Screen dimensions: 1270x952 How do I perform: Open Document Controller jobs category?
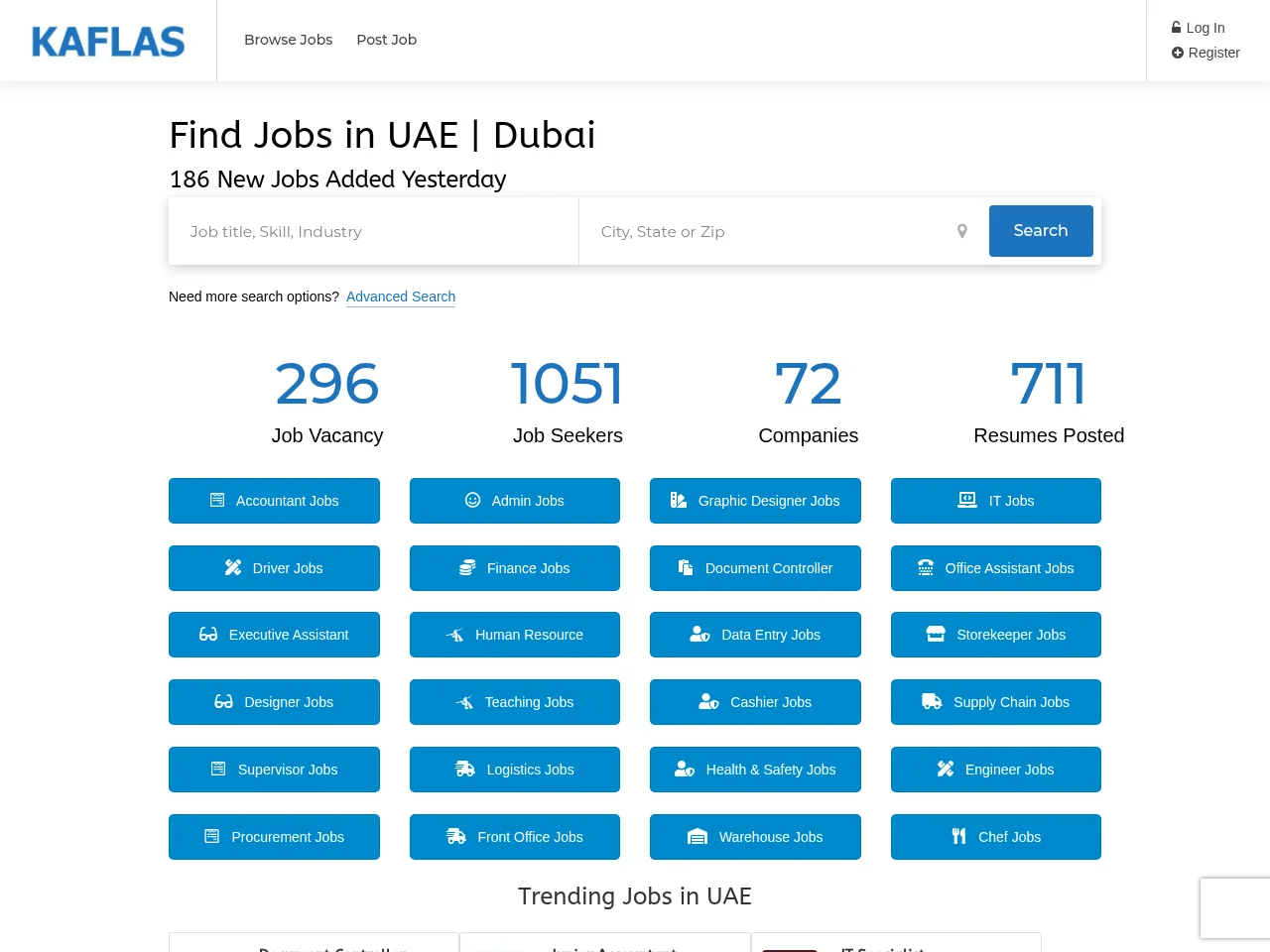click(755, 568)
